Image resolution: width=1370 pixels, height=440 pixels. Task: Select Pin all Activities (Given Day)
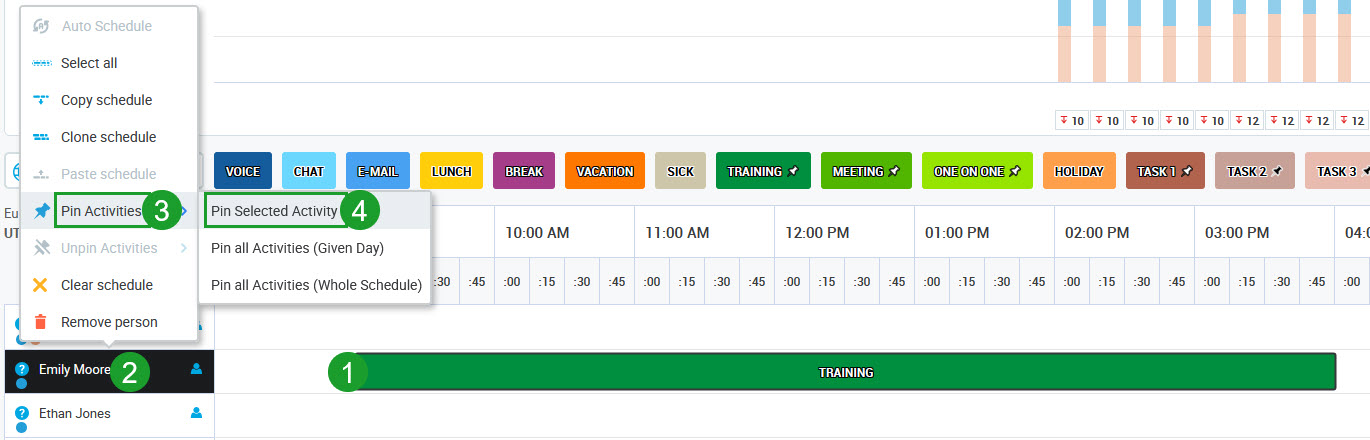point(297,248)
